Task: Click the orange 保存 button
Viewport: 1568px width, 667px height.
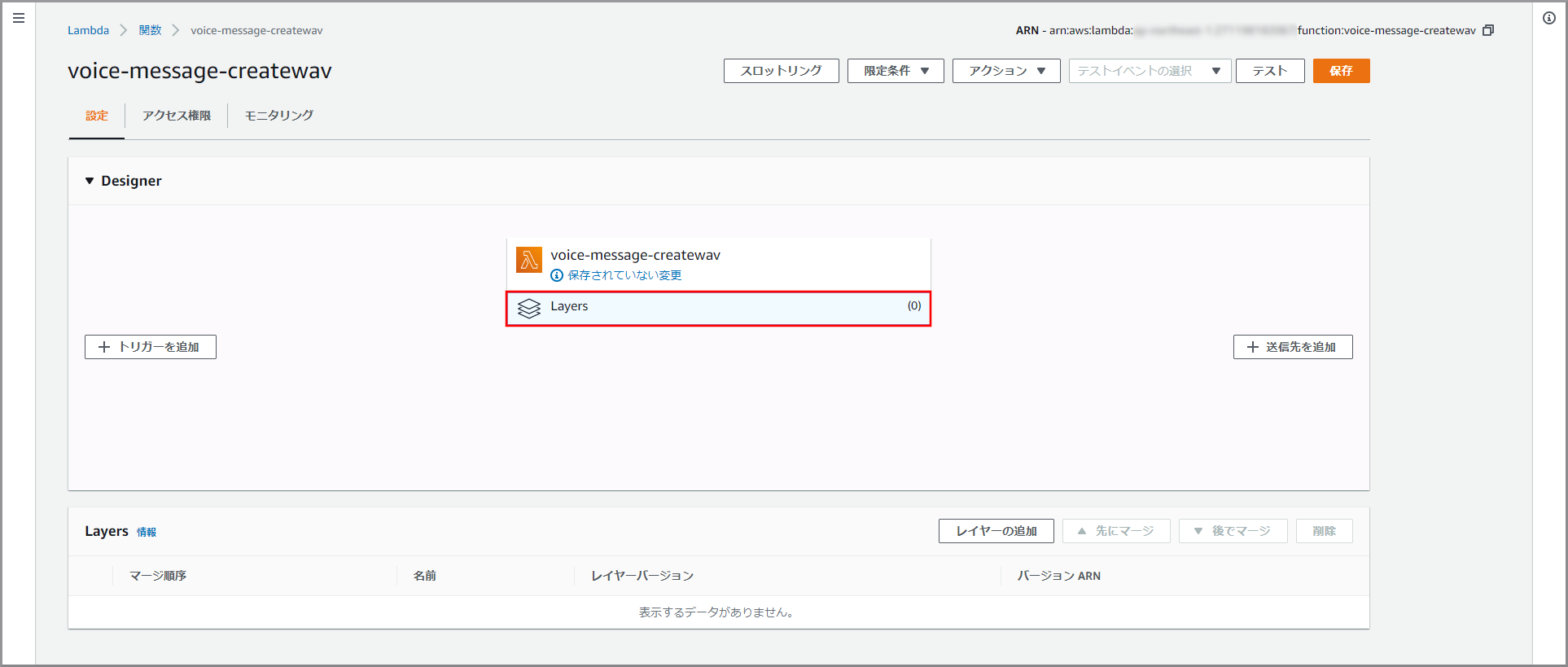Action: point(1342,71)
